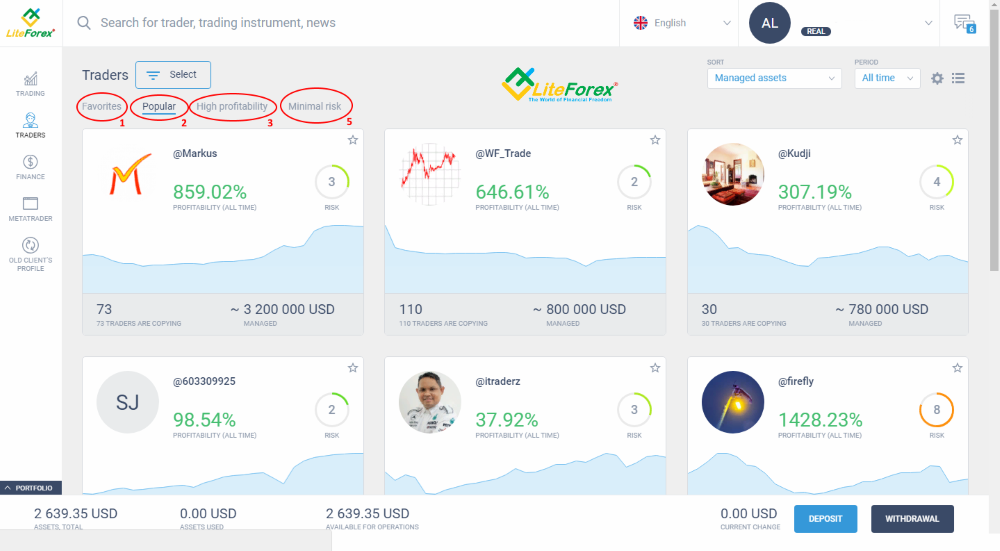Click risk level 8 gauge of @firefly

pos(936,409)
